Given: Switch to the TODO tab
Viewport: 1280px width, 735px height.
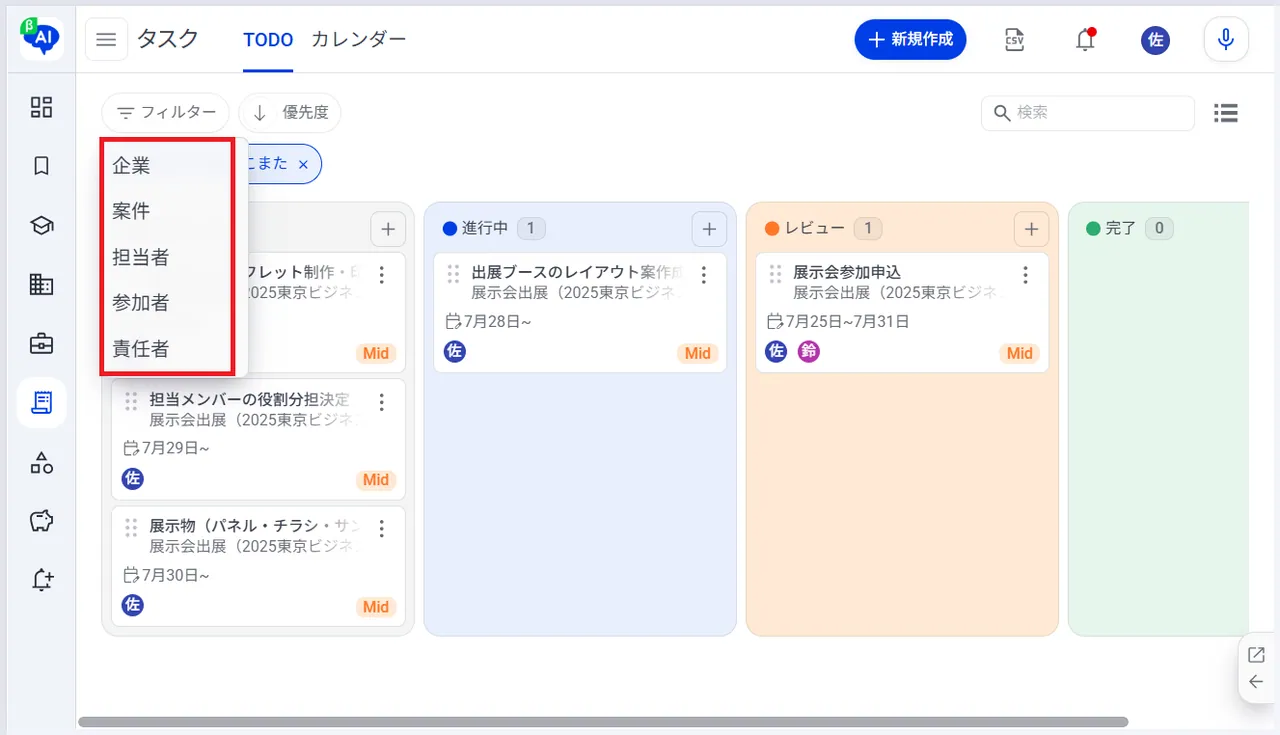Looking at the screenshot, I should (268, 40).
